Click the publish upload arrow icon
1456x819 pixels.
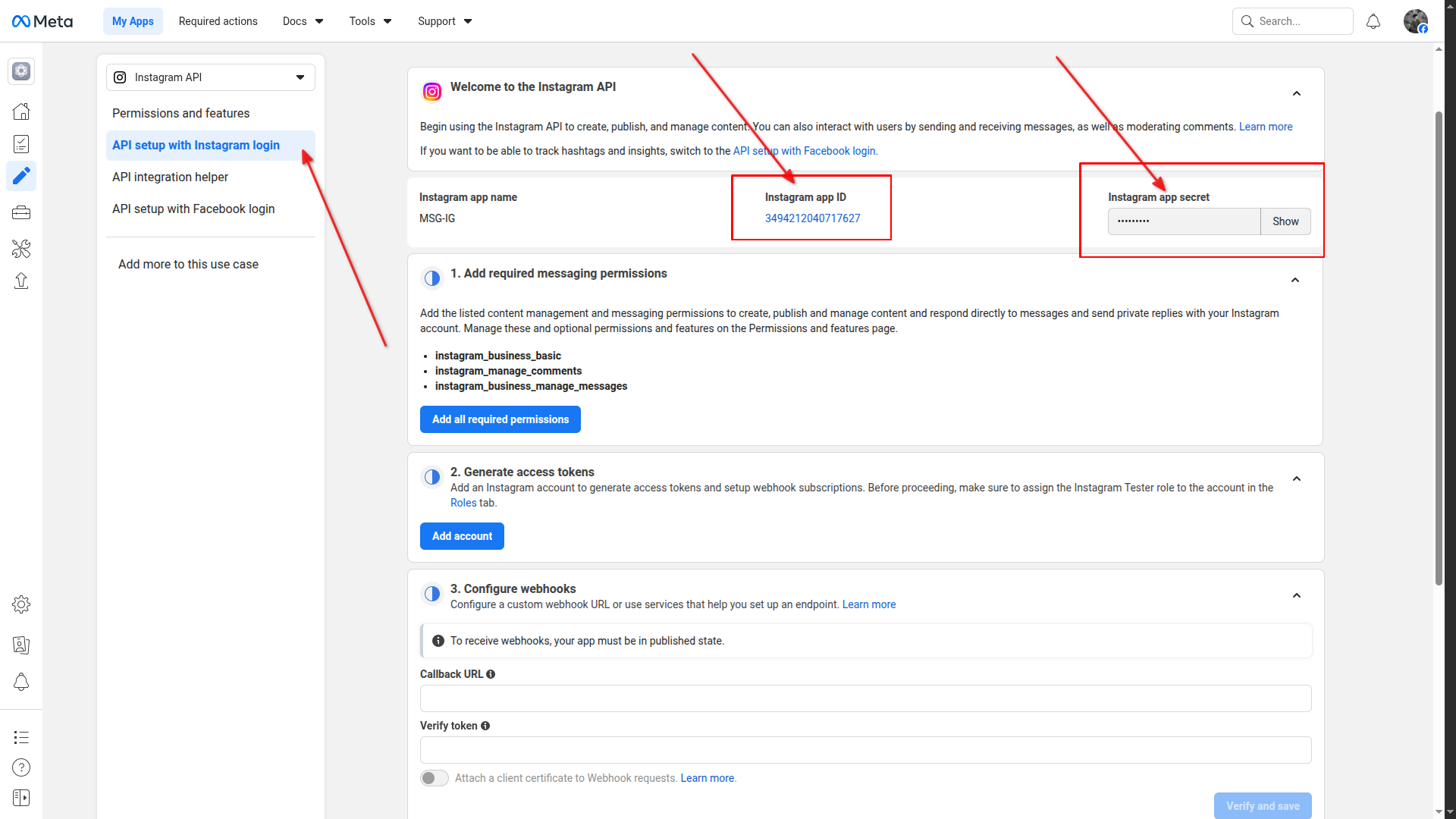point(21,281)
